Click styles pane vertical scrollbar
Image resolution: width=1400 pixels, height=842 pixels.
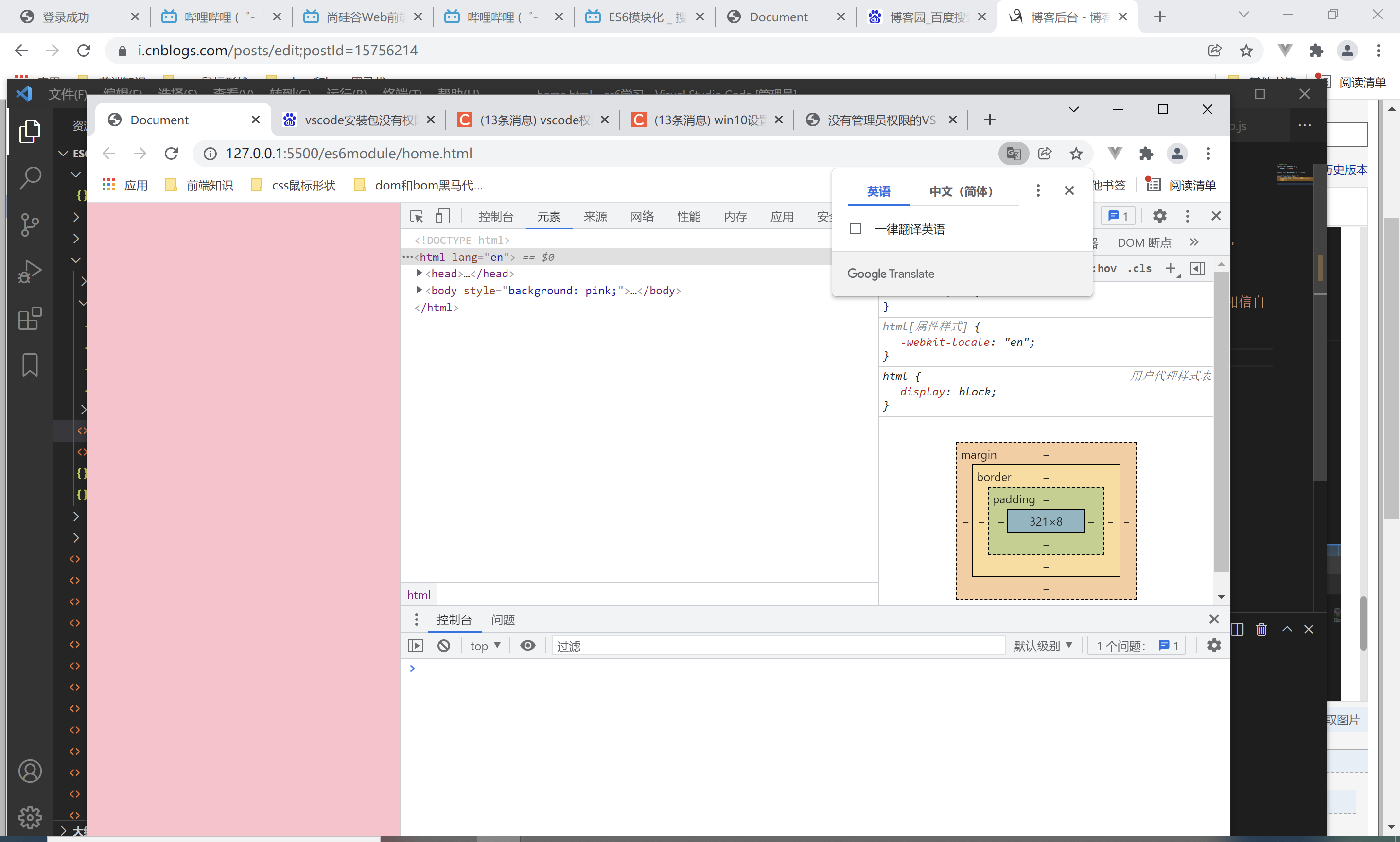(x=1221, y=423)
